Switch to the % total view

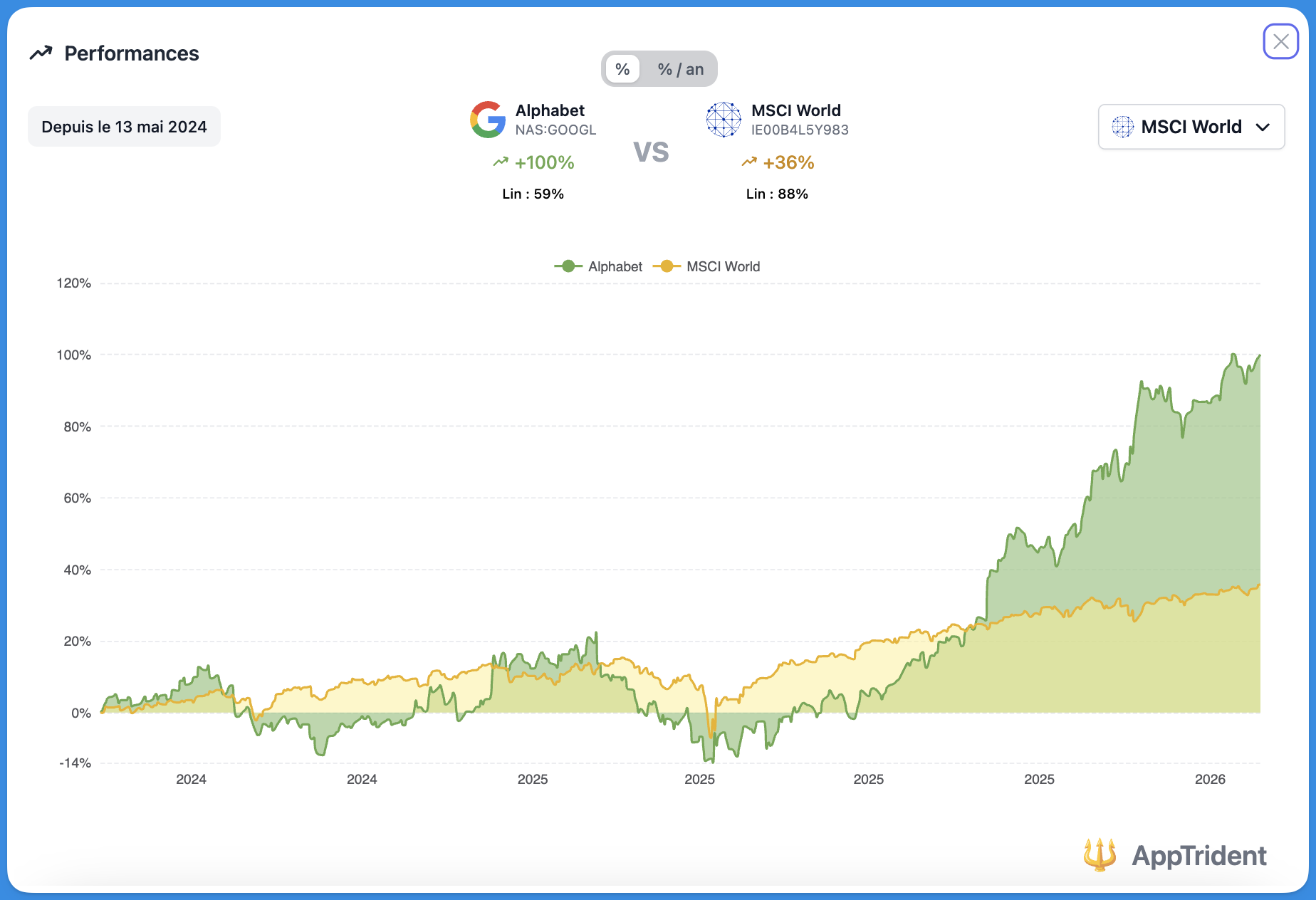(622, 69)
